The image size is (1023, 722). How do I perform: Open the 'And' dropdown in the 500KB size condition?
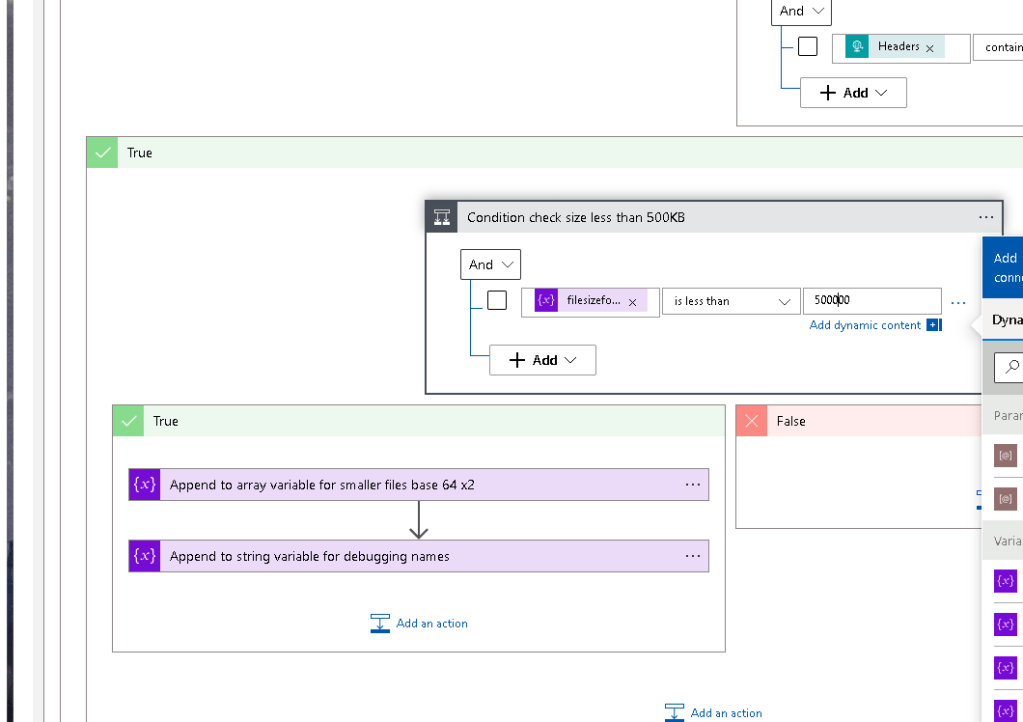point(491,265)
